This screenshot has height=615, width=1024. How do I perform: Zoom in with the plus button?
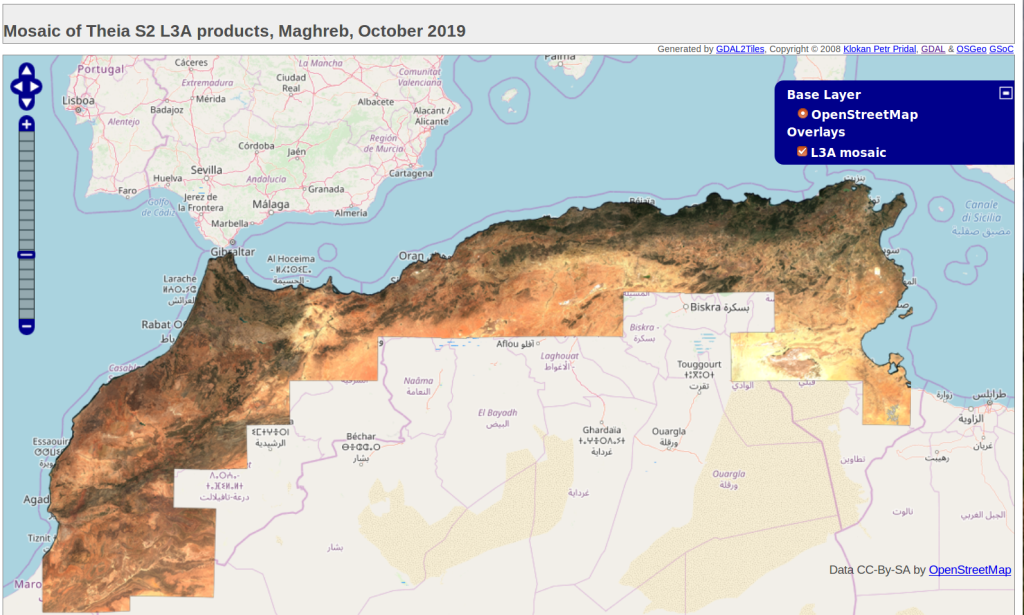point(26,124)
